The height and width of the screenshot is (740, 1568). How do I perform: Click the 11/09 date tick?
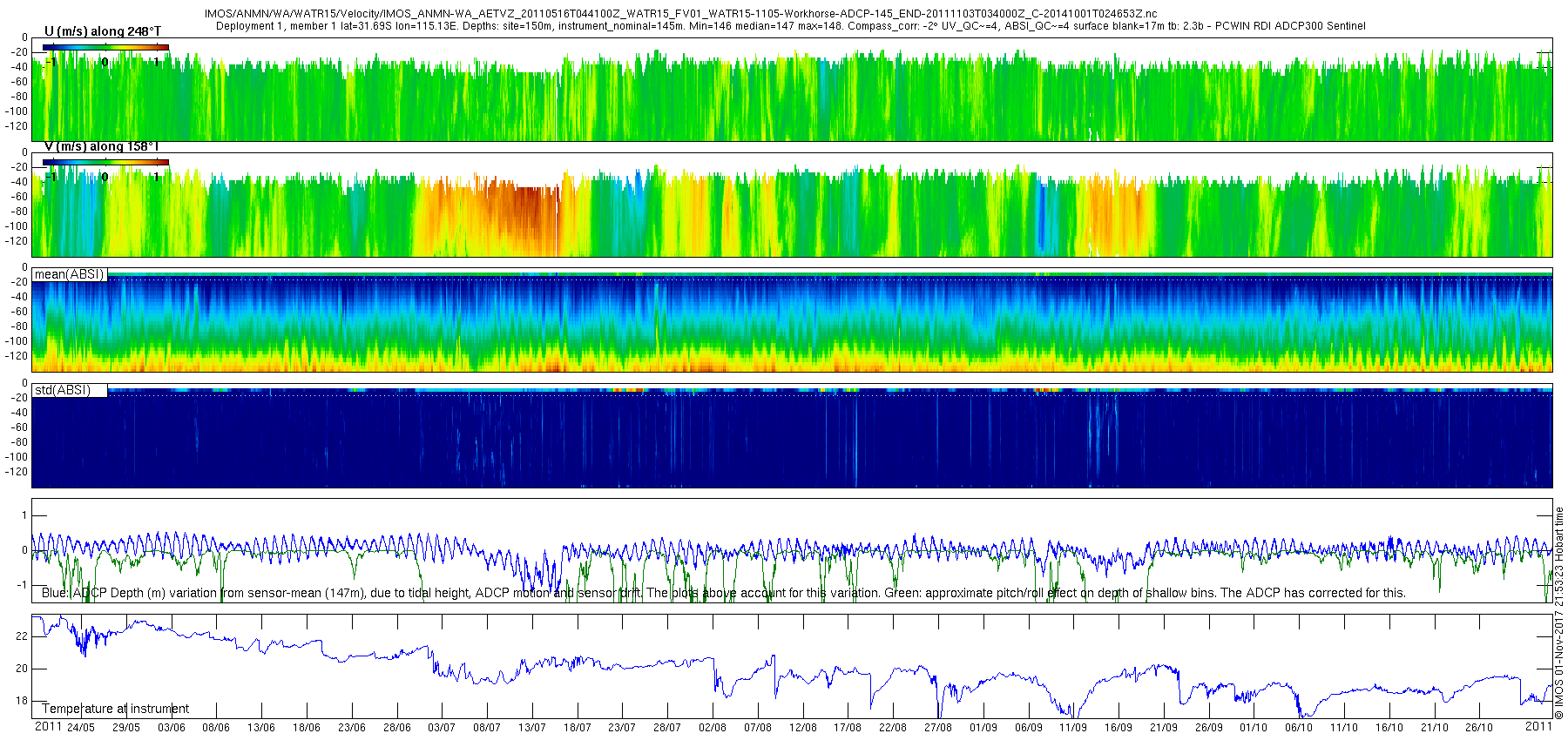(1073, 728)
